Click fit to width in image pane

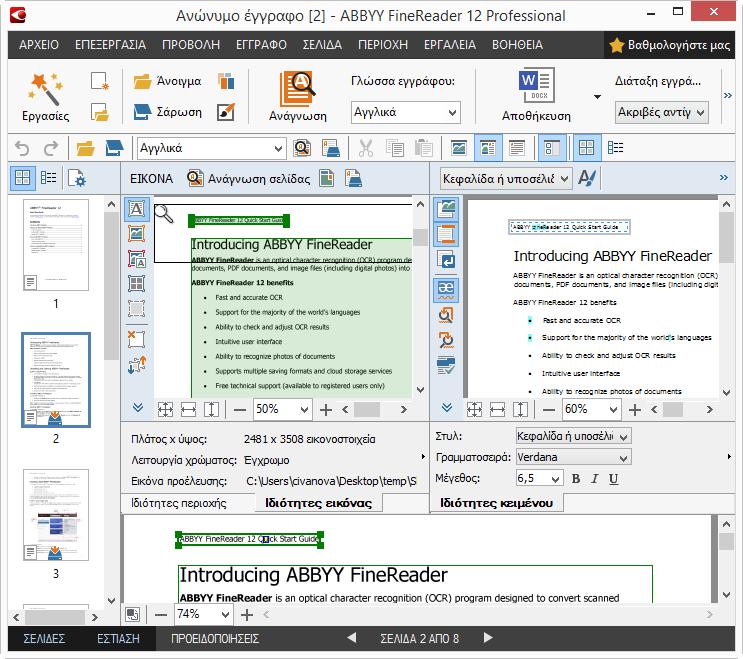[188, 410]
